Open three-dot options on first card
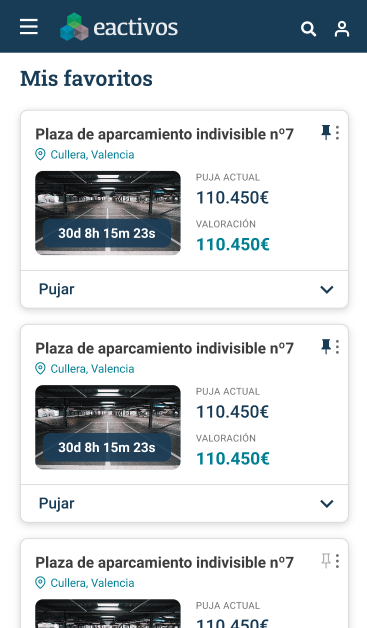367x628 pixels. [337, 133]
